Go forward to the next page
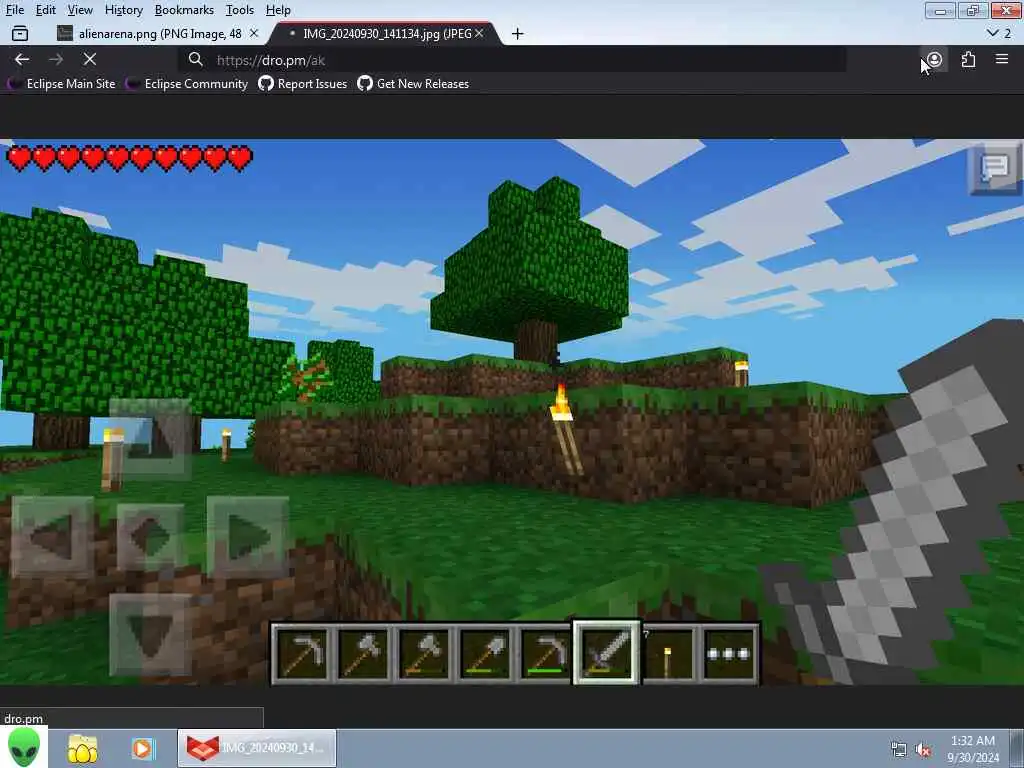 click(56, 59)
